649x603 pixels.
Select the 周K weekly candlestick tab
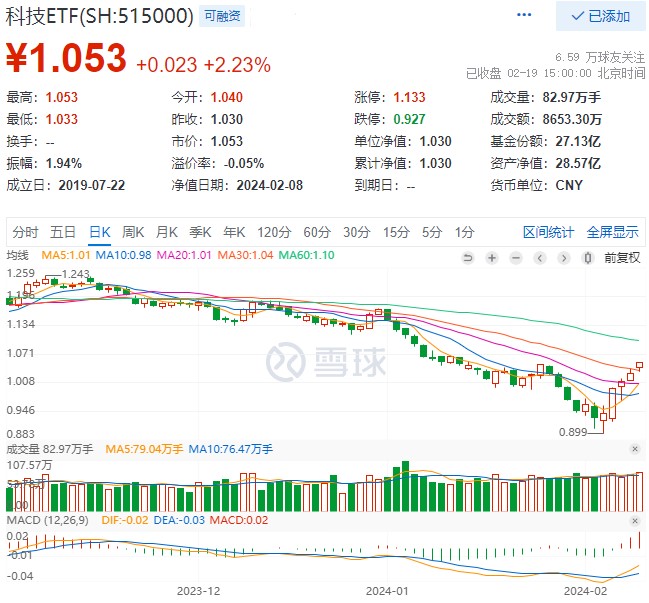tap(133, 232)
